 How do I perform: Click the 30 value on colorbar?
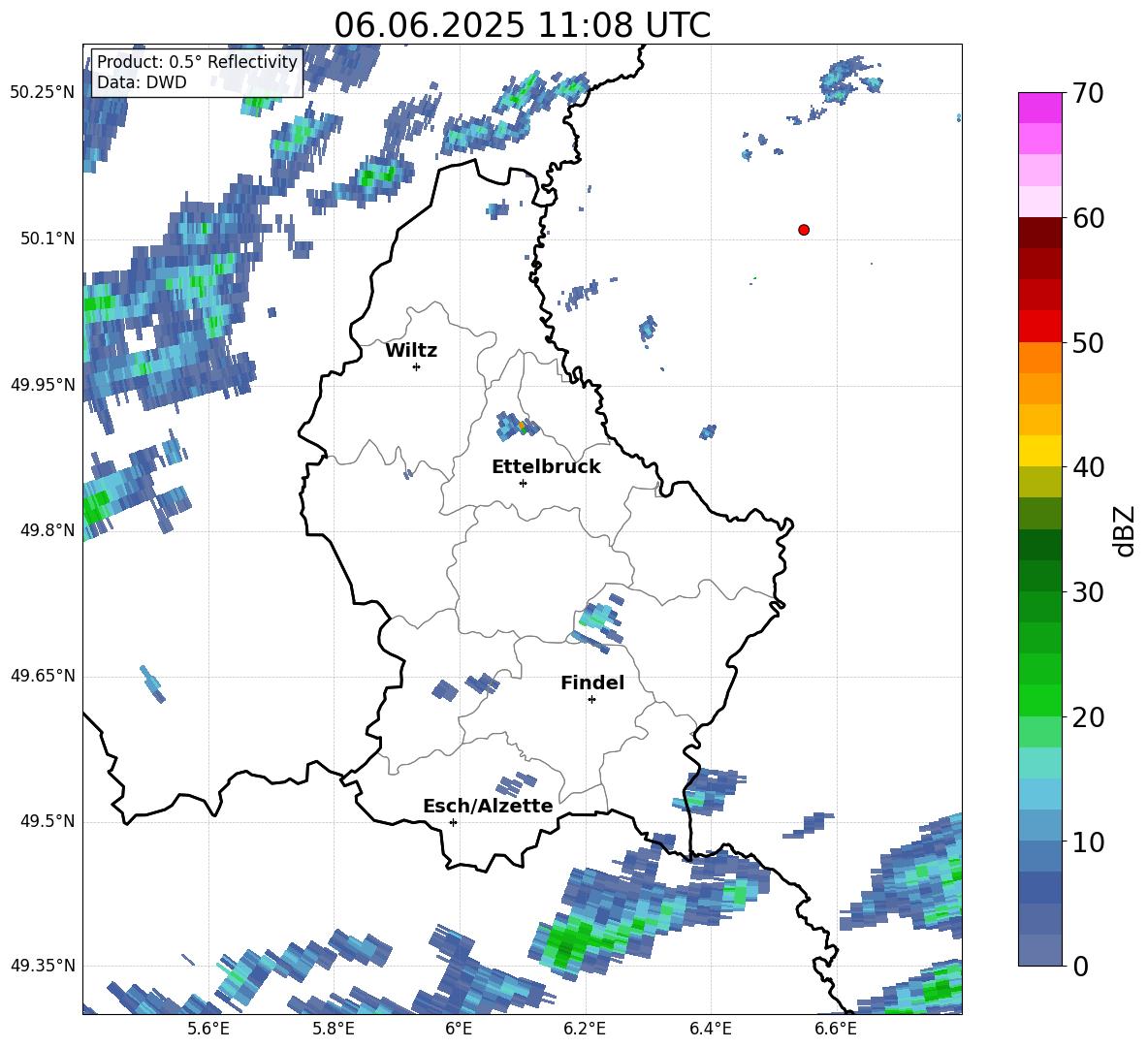pyautogui.click(x=1088, y=592)
